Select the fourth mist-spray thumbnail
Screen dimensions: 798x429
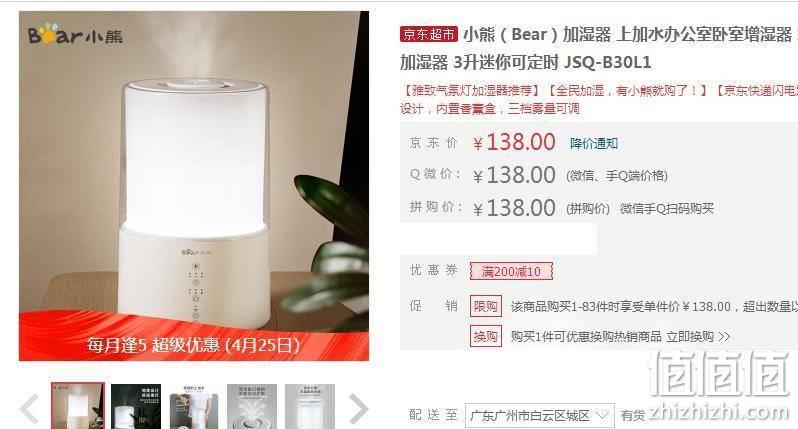point(252,406)
